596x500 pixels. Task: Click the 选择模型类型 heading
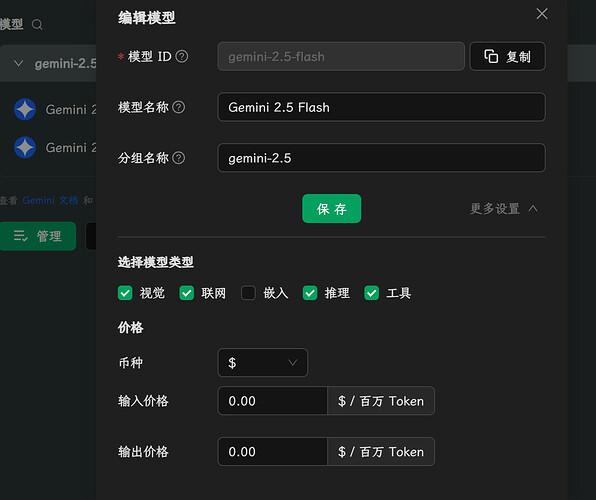155,262
